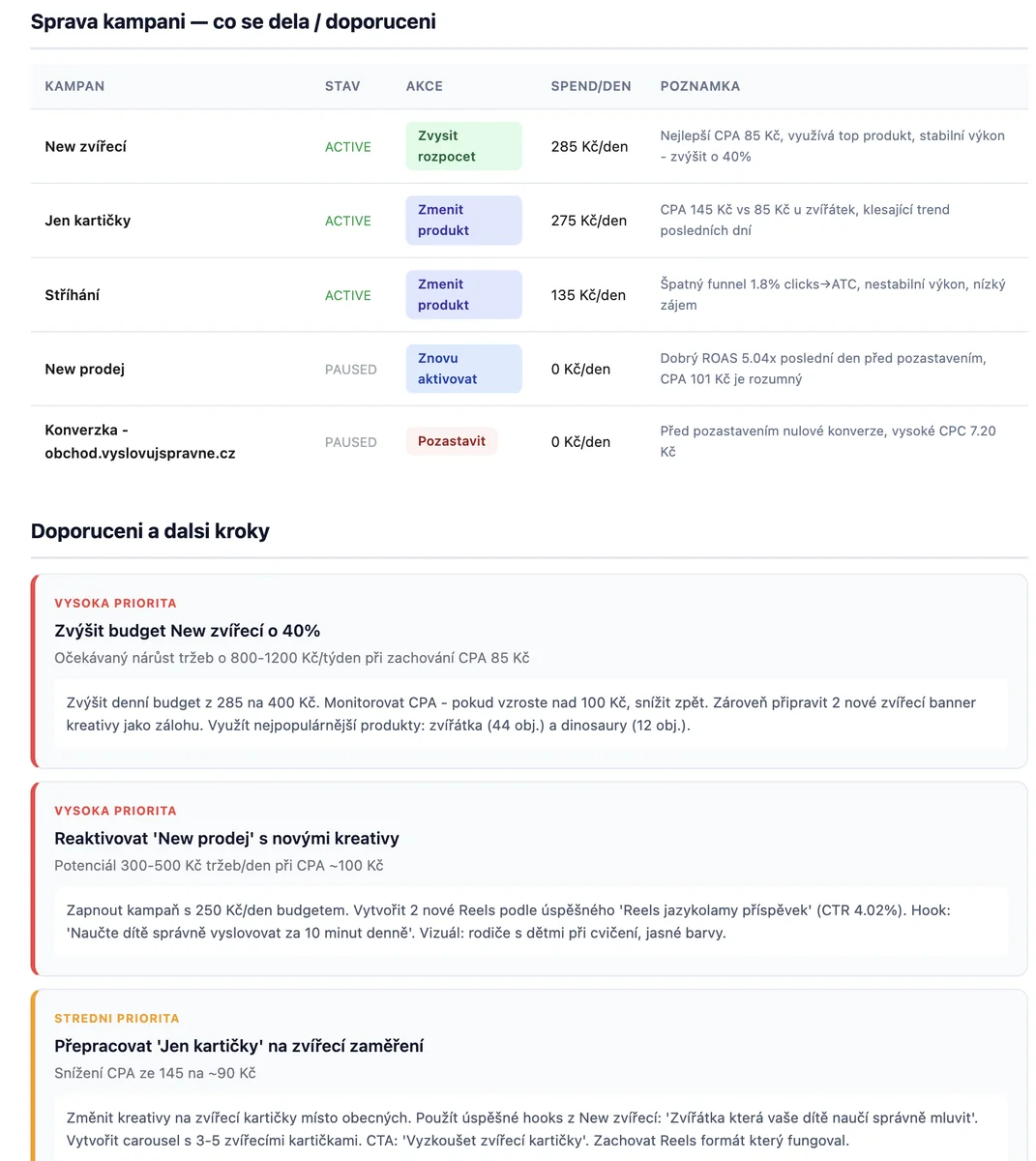The width and height of the screenshot is (1036, 1161).
Task: Select the 'New zvířecí' campaign name
Action: pyautogui.click(x=86, y=146)
